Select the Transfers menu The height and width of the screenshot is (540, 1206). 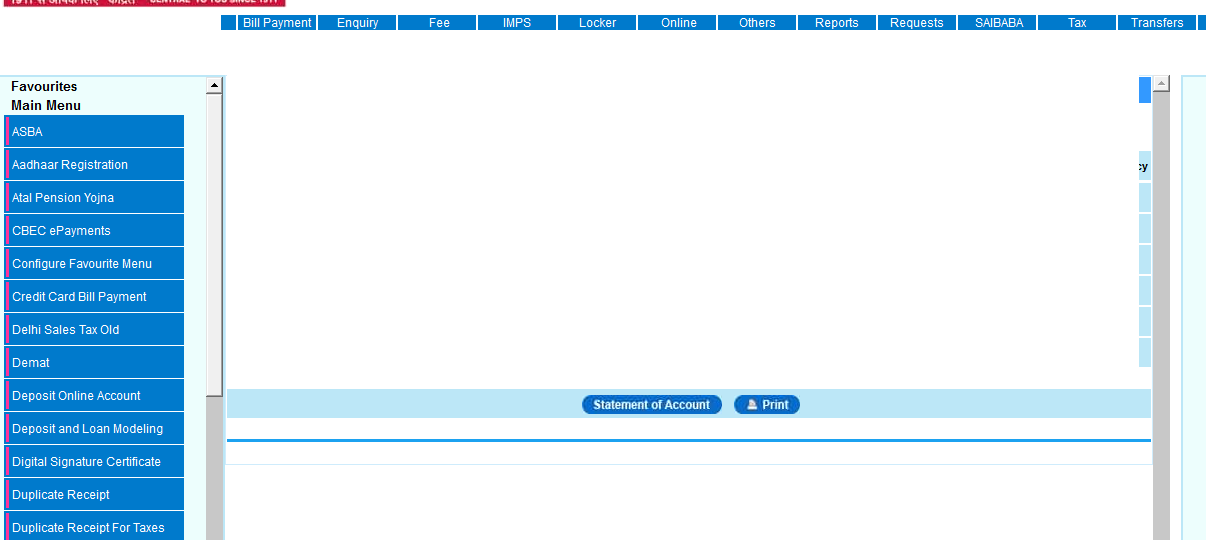coord(1156,23)
